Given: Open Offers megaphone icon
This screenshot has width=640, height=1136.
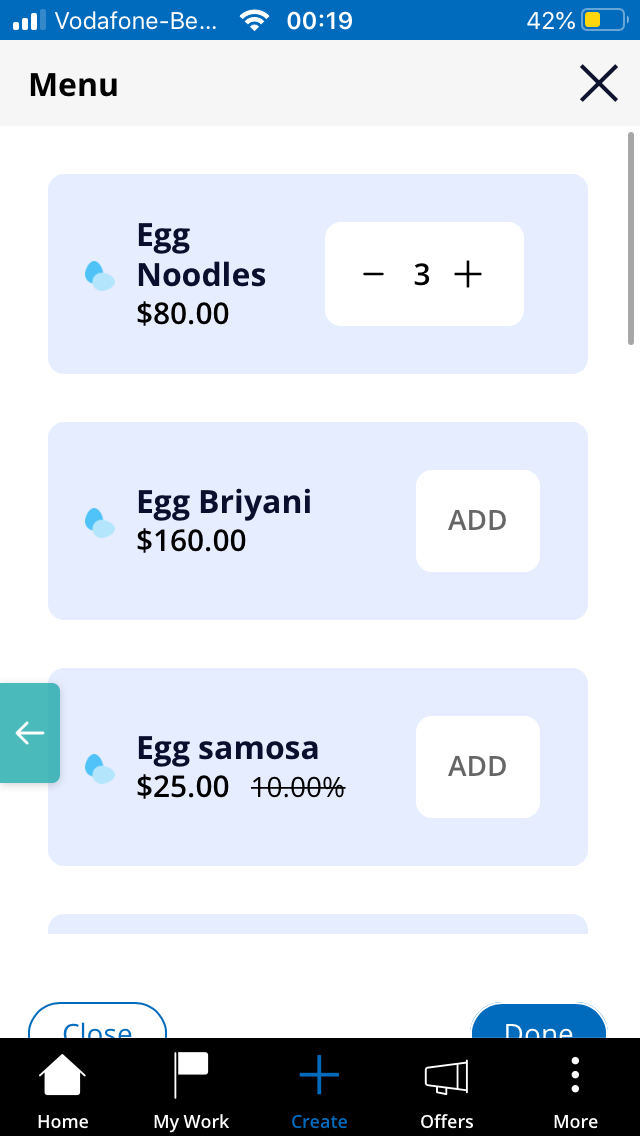Looking at the screenshot, I should (446, 1077).
